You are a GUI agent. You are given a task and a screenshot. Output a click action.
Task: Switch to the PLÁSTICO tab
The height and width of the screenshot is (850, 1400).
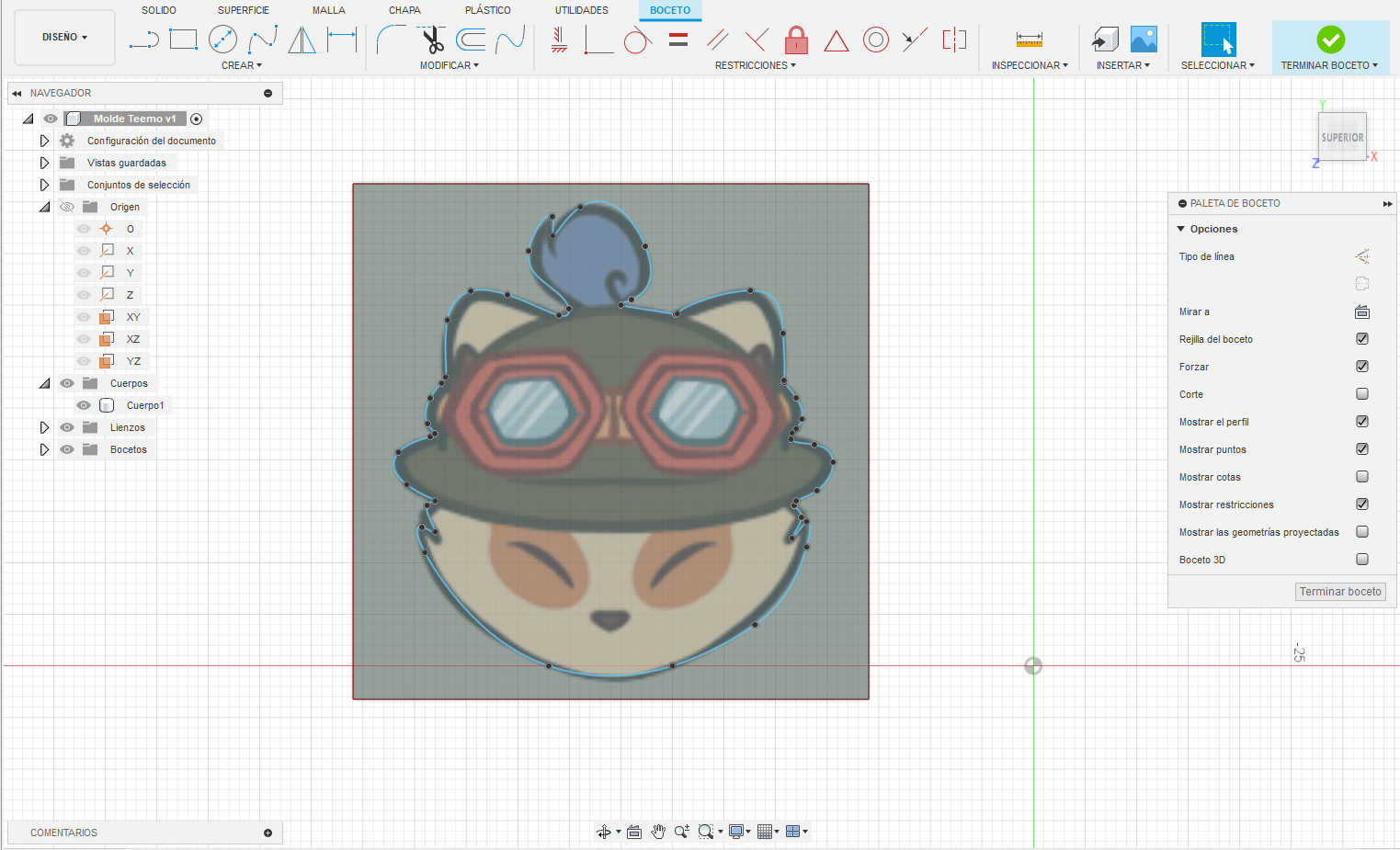pos(488,10)
